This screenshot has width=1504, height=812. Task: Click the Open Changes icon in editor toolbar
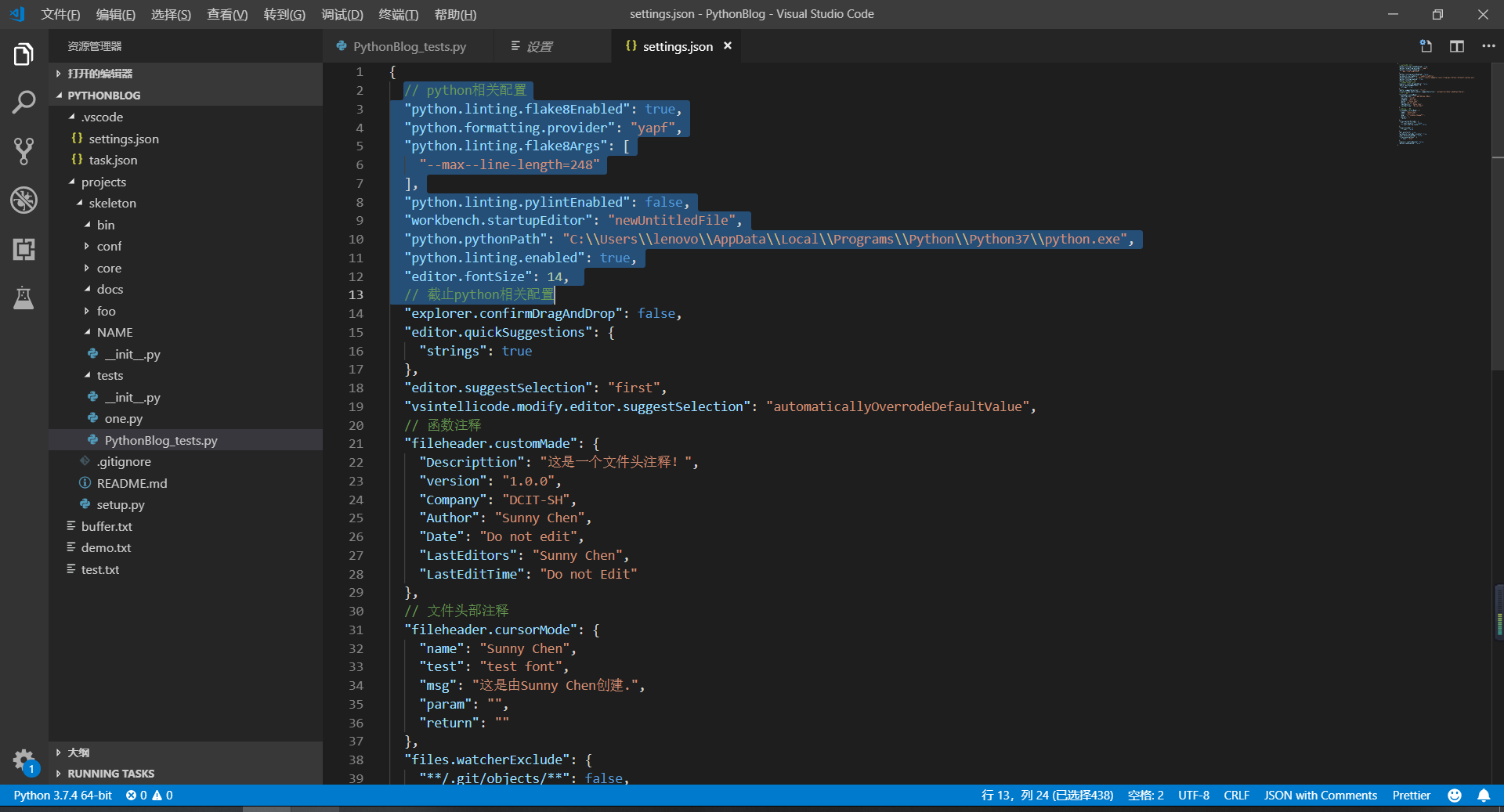click(1426, 46)
